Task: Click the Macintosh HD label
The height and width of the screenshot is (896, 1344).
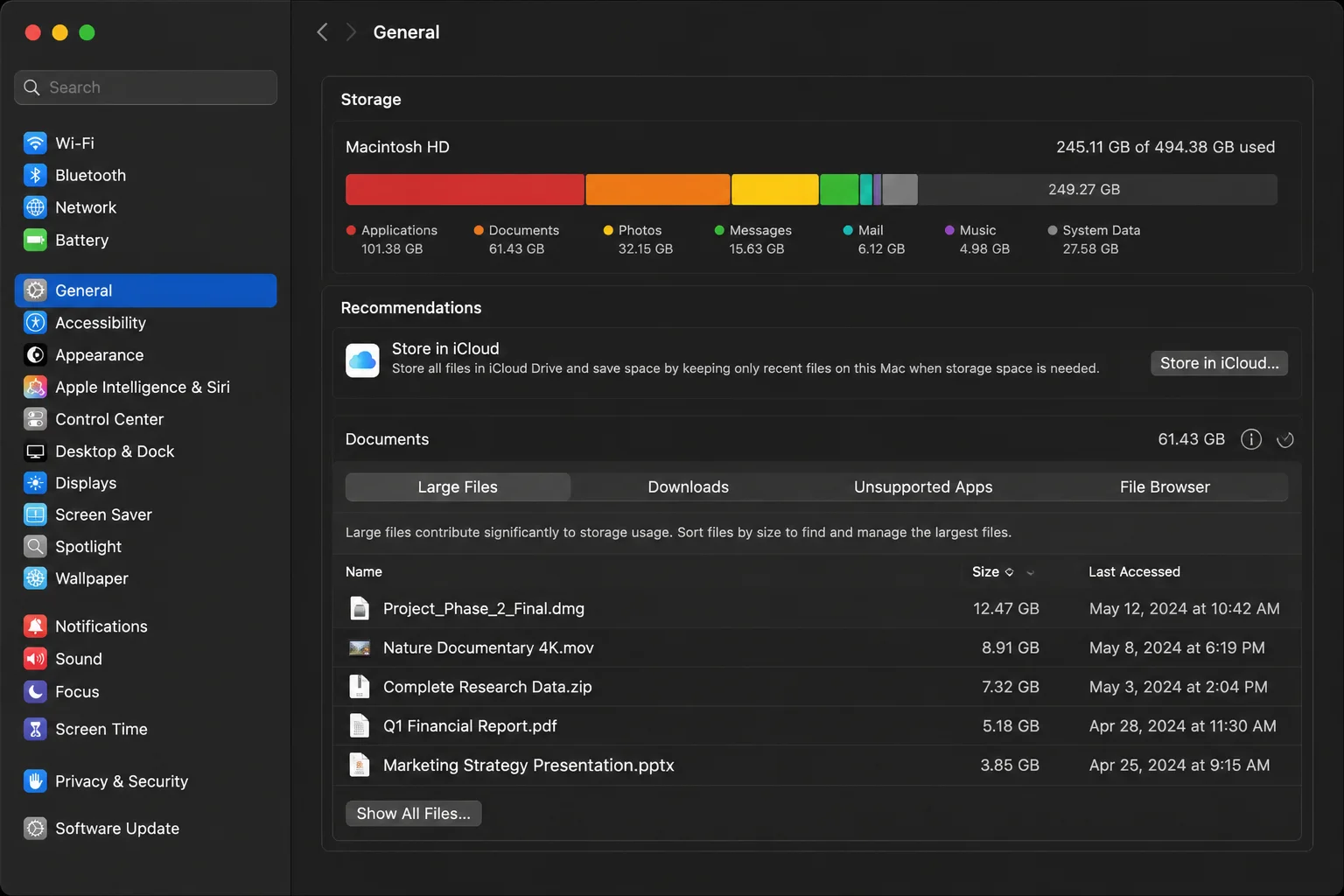Action: [397, 147]
